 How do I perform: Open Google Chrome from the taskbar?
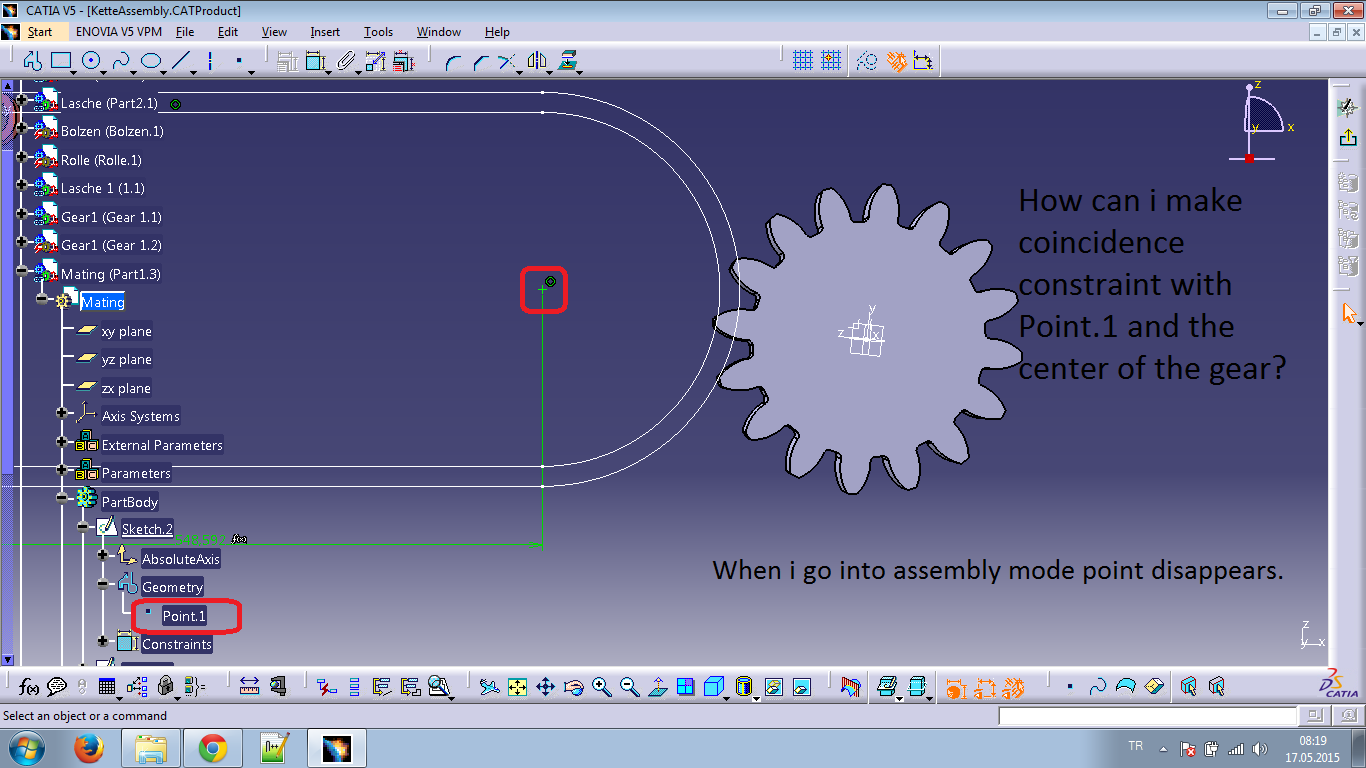pos(212,747)
